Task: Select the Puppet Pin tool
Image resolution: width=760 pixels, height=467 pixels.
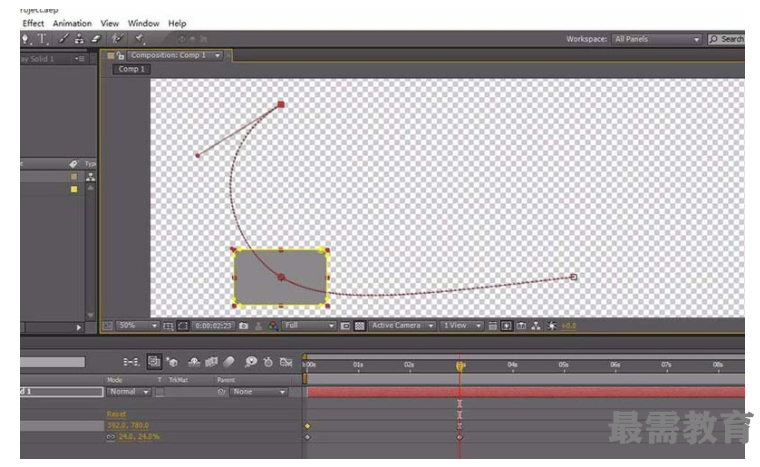Action: click(140, 39)
